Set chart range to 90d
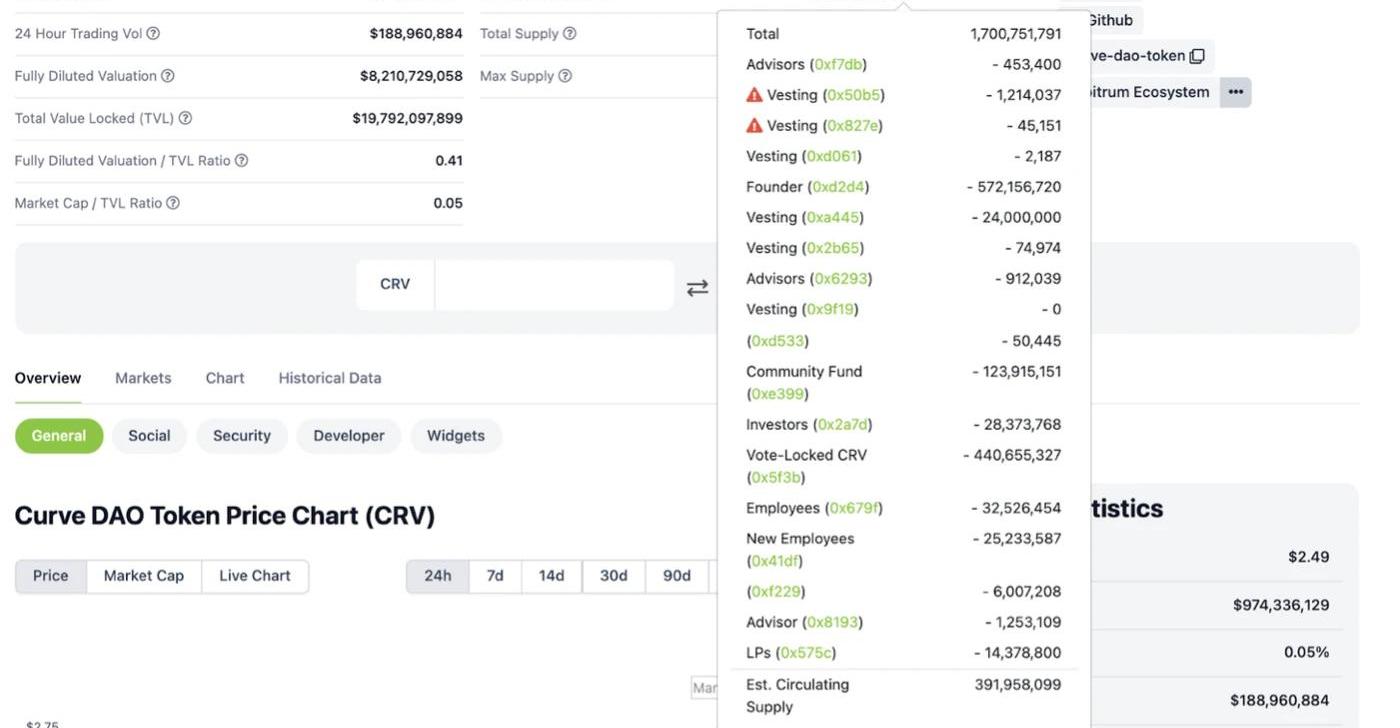The image size is (1400, 728). pyautogui.click(x=677, y=576)
